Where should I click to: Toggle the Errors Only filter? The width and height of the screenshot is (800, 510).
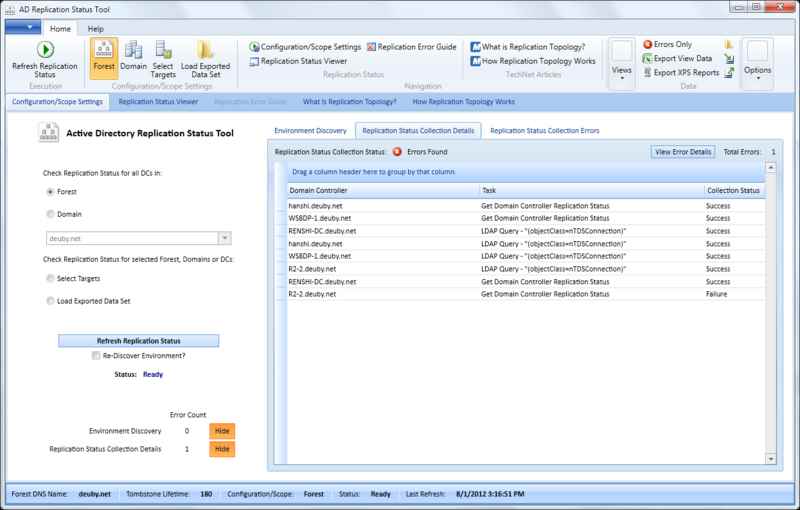[x=667, y=44]
